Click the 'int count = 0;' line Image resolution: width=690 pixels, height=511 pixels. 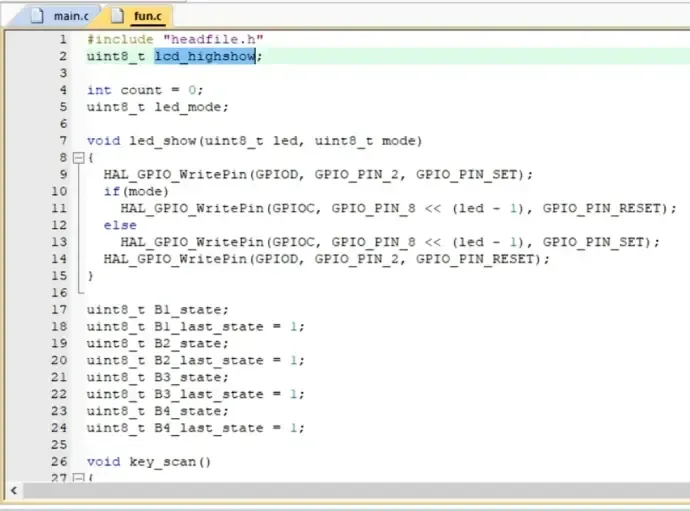click(138, 90)
